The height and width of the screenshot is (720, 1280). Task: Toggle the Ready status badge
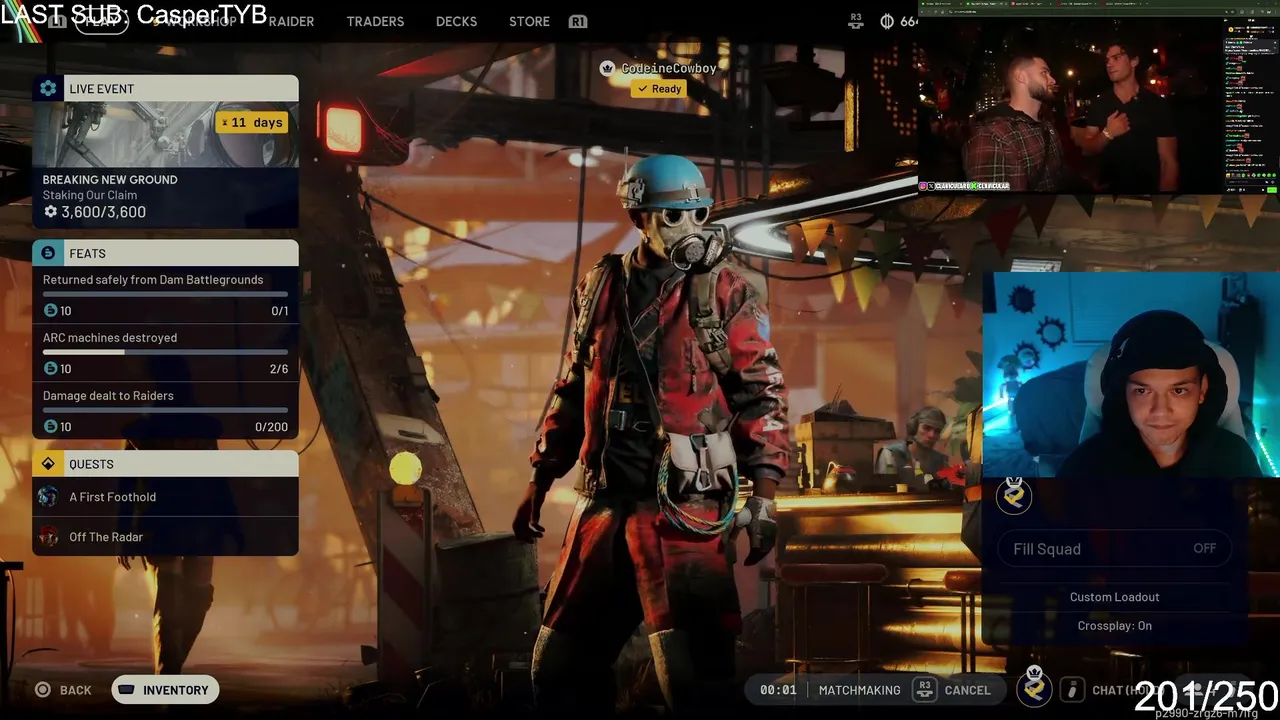click(659, 89)
